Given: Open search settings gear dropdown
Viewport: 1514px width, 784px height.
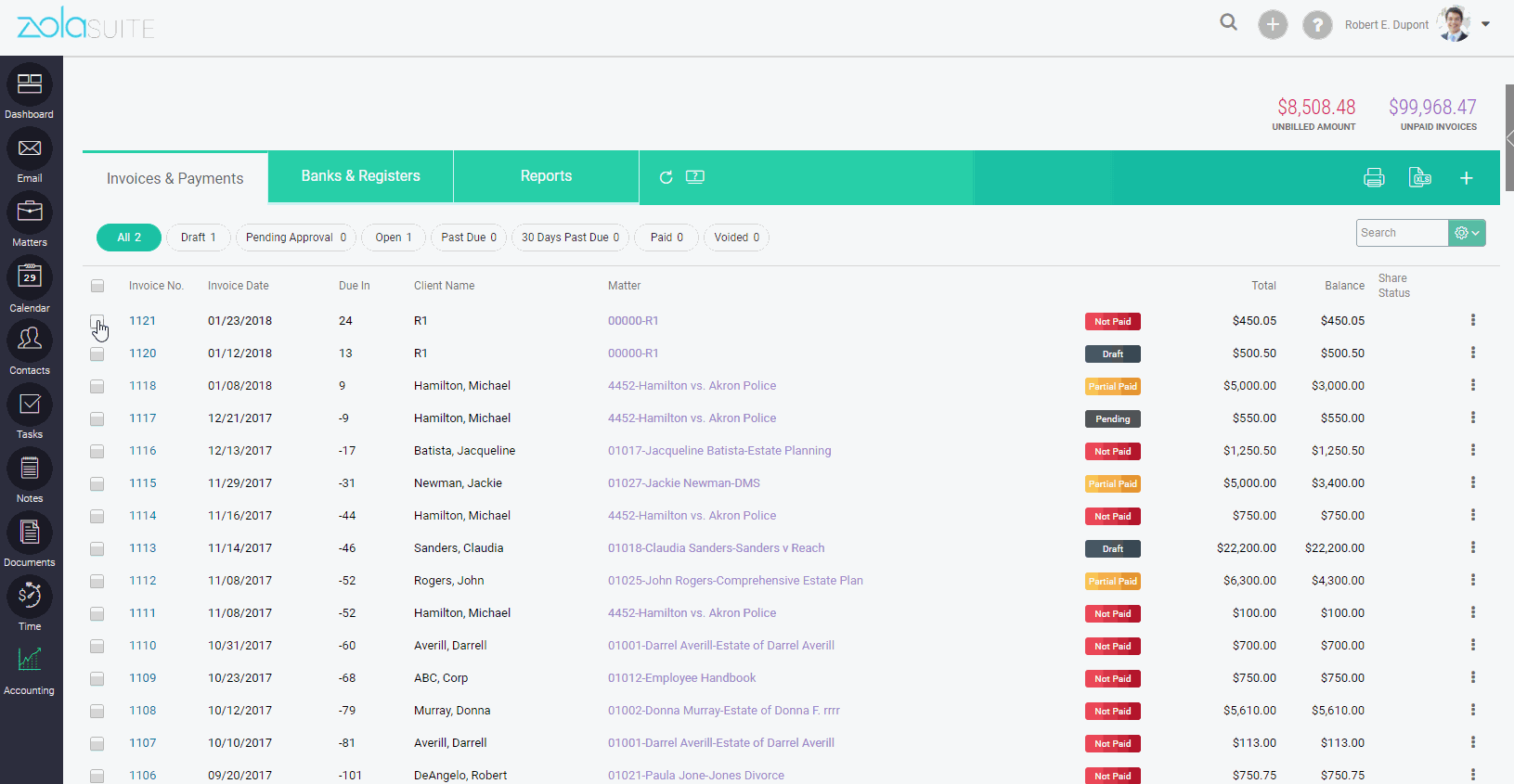Looking at the screenshot, I should [x=1467, y=233].
